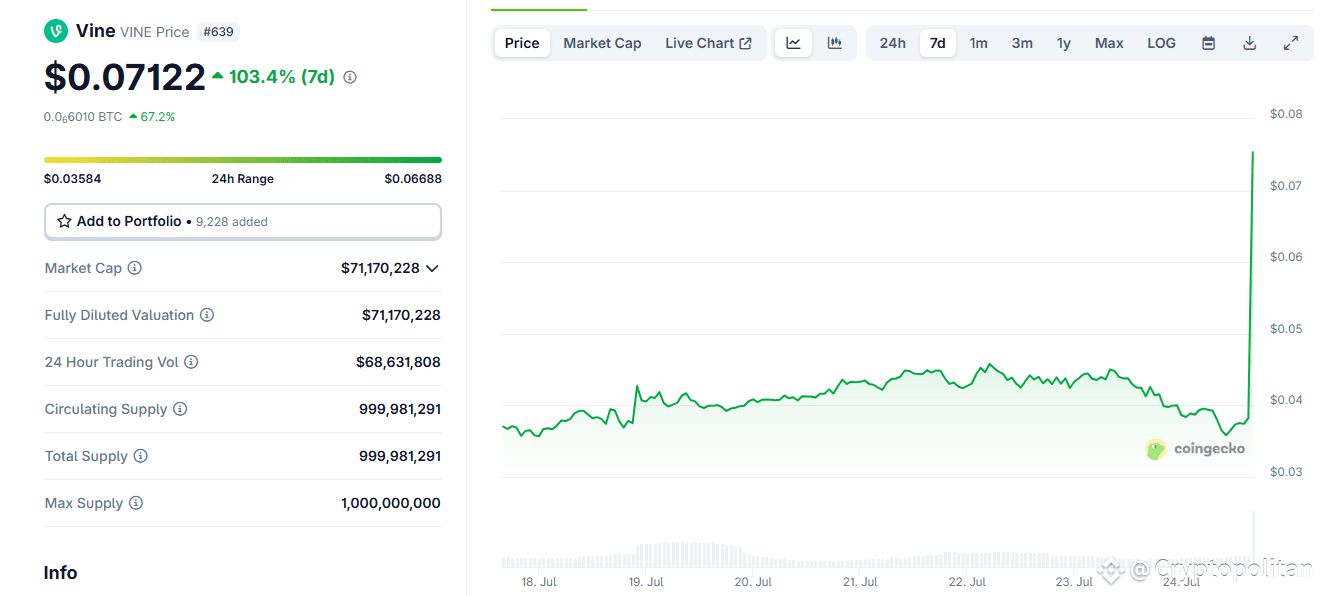1321x596 pixels.
Task: Click the Market Cap info icon
Action: (x=135, y=268)
